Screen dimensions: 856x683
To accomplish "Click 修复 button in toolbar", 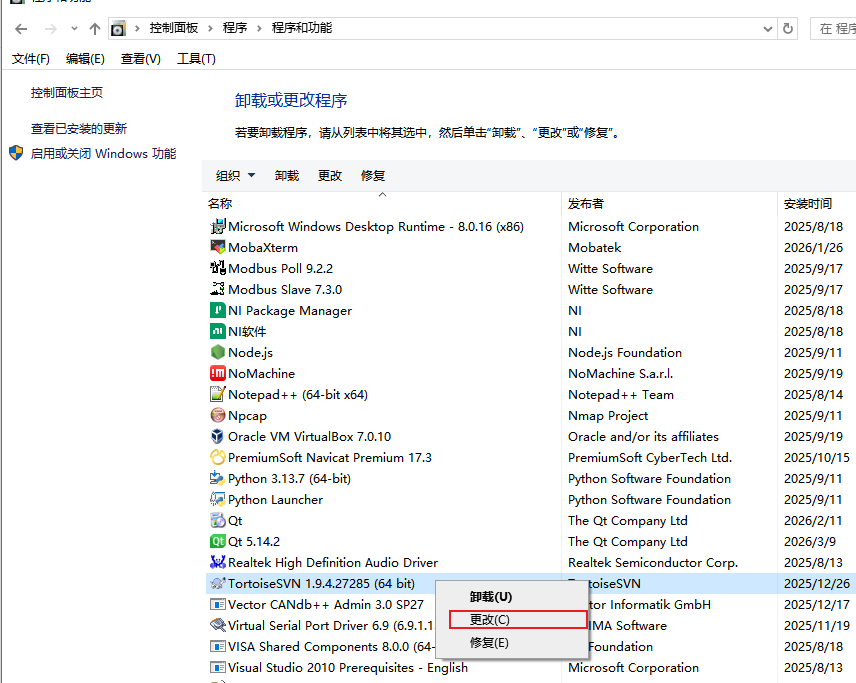I will (x=373, y=176).
